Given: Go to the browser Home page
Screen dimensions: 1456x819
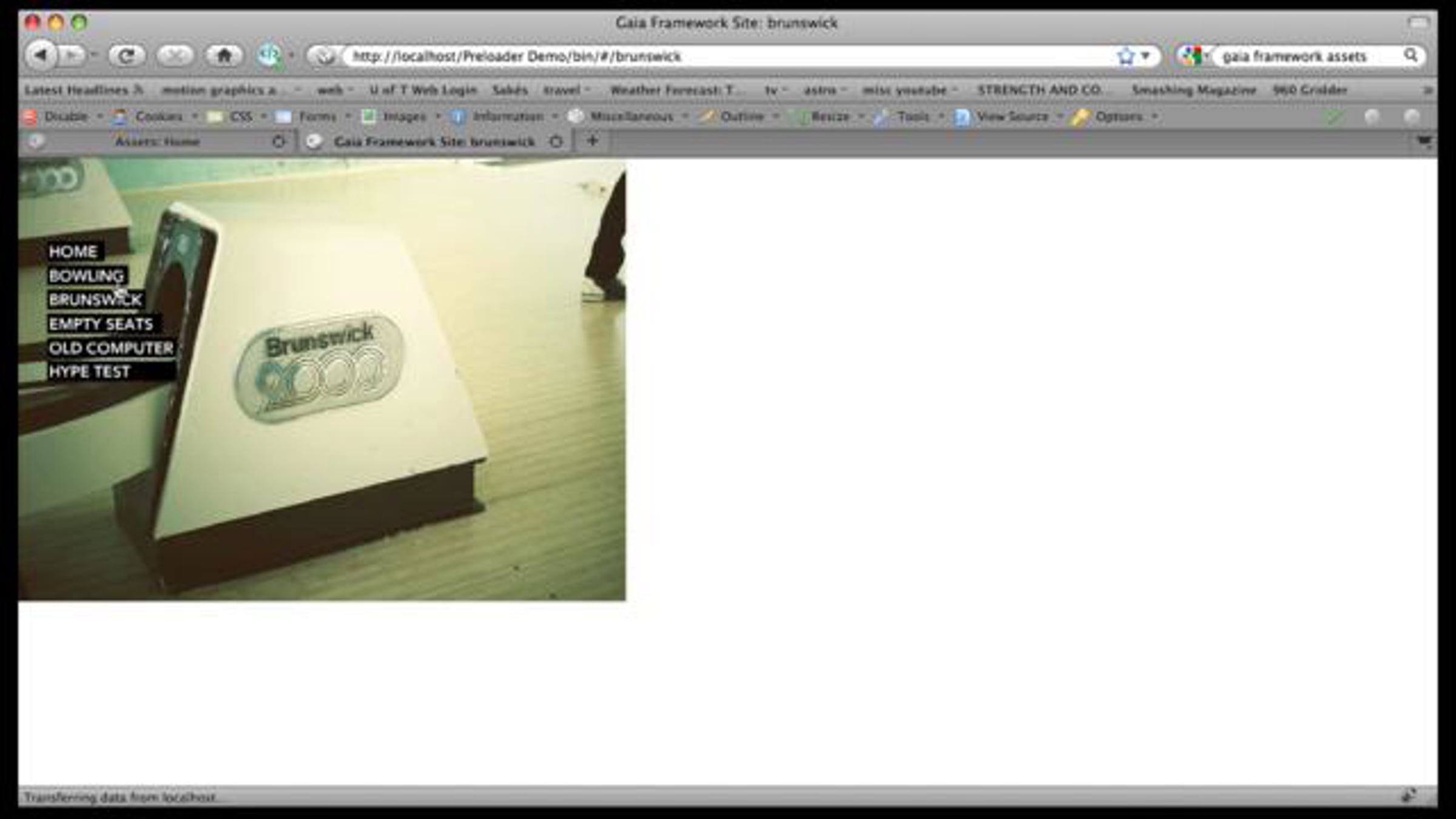Looking at the screenshot, I should (224, 56).
